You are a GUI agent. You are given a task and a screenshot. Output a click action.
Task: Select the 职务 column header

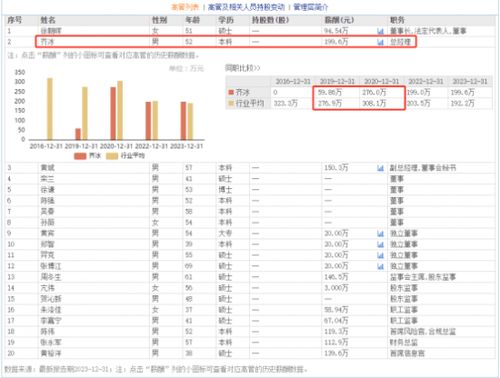tap(397, 20)
